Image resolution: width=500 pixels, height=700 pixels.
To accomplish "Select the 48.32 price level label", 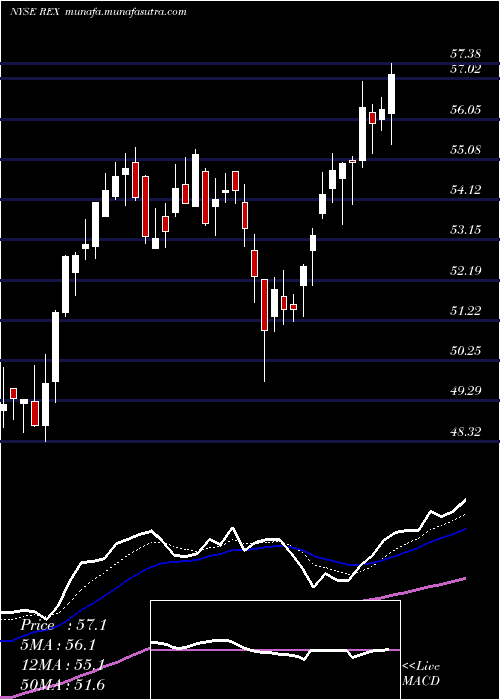I will point(465,432).
